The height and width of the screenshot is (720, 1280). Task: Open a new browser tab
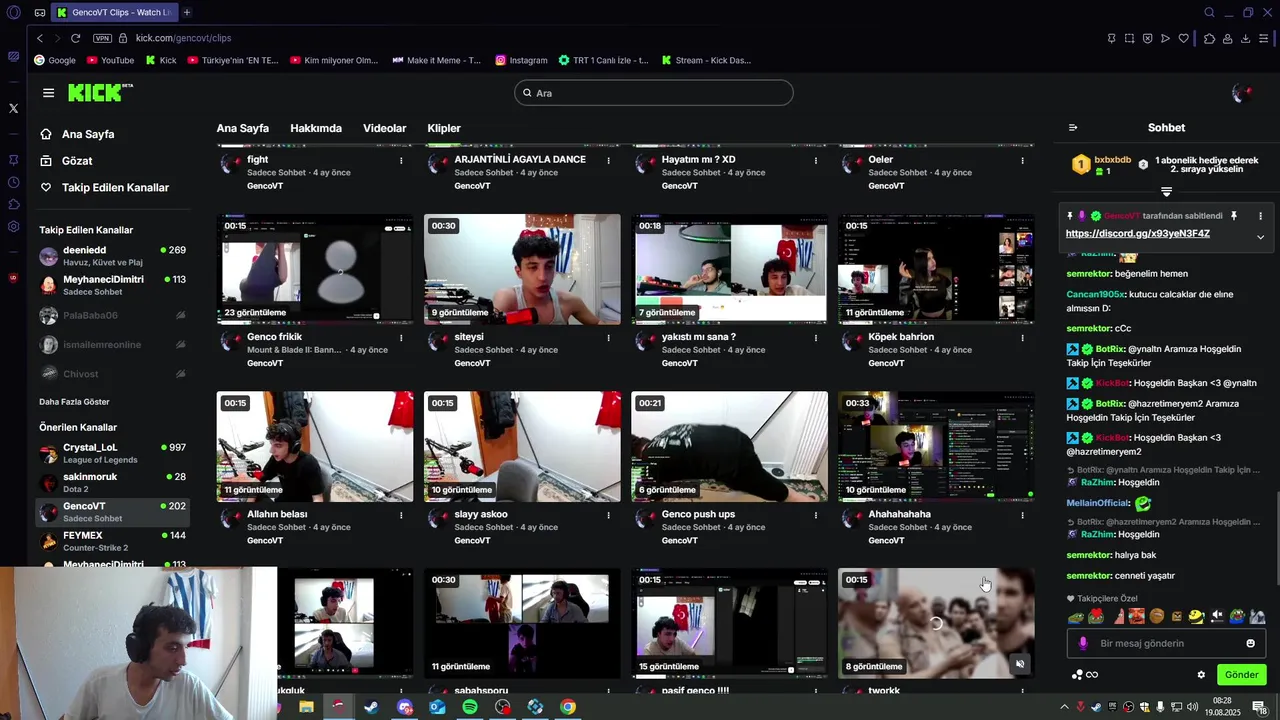pyautogui.click(x=187, y=12)
